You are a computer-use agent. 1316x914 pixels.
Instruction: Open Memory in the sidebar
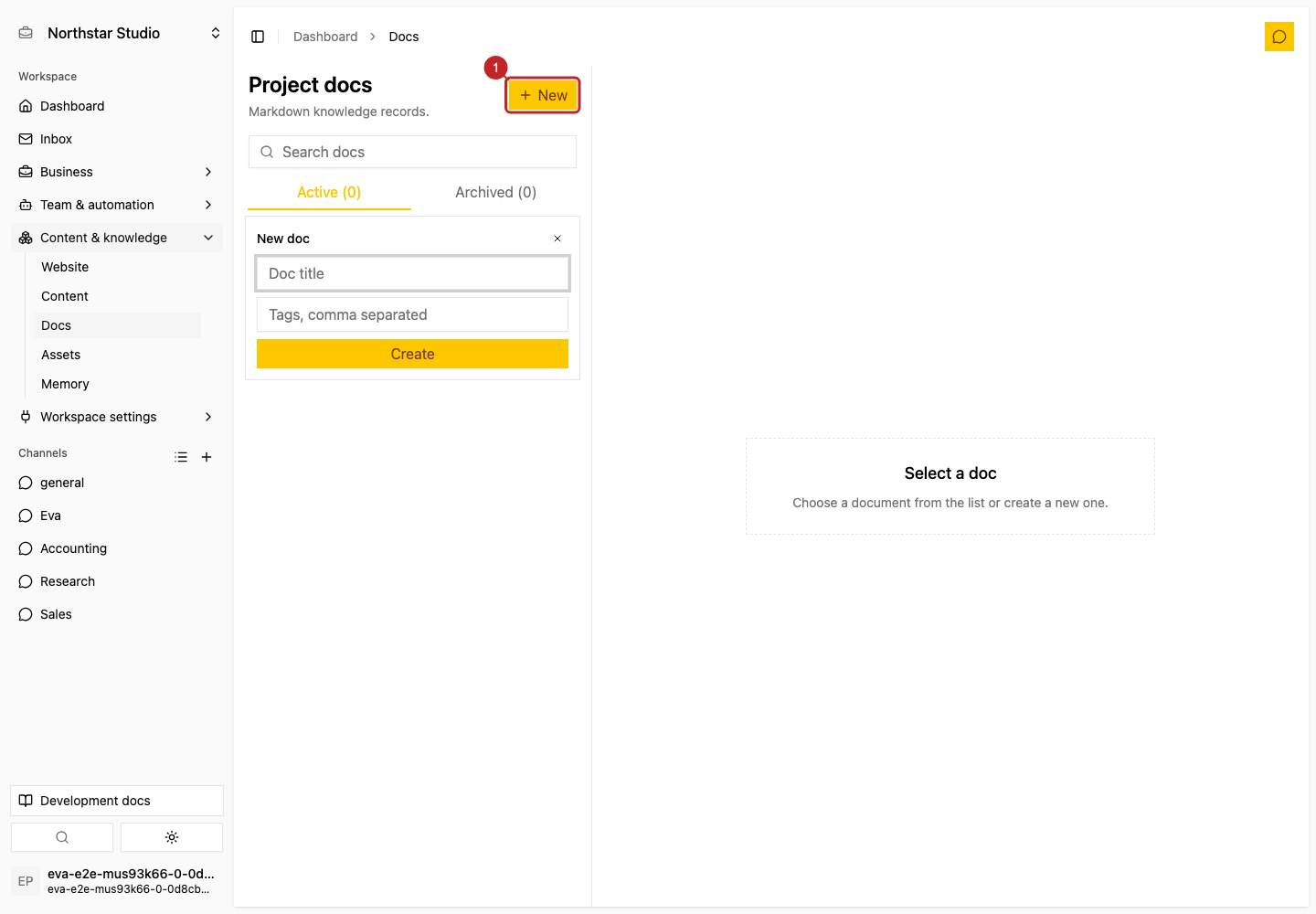[117, 384]
